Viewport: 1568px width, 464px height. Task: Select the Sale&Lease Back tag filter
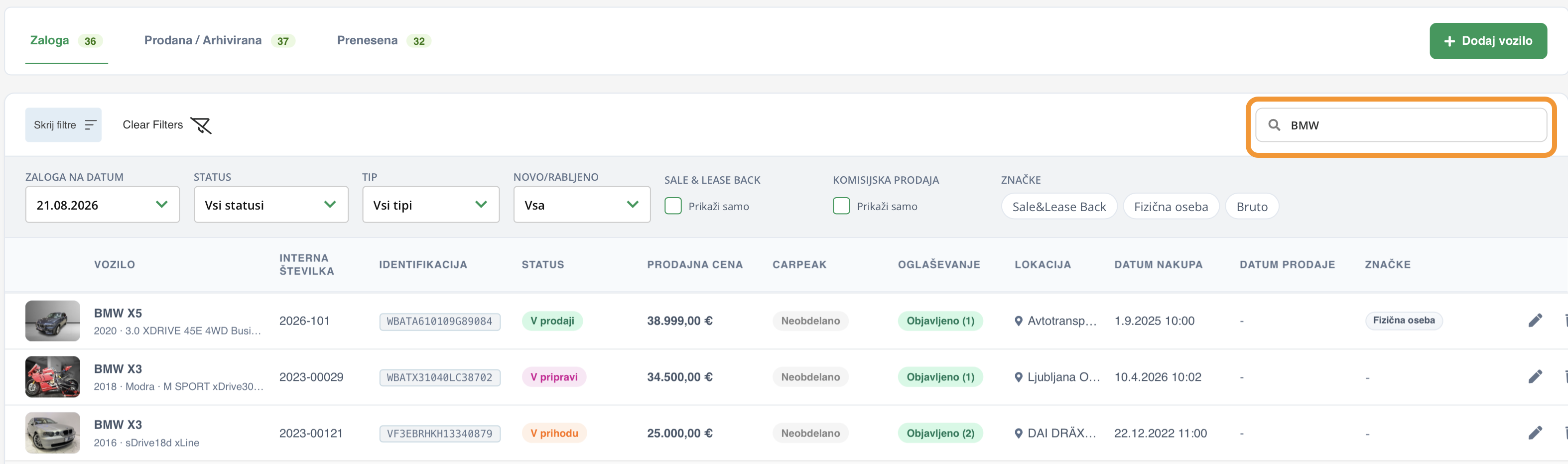pyautogui.click(x=1058, y=207)
